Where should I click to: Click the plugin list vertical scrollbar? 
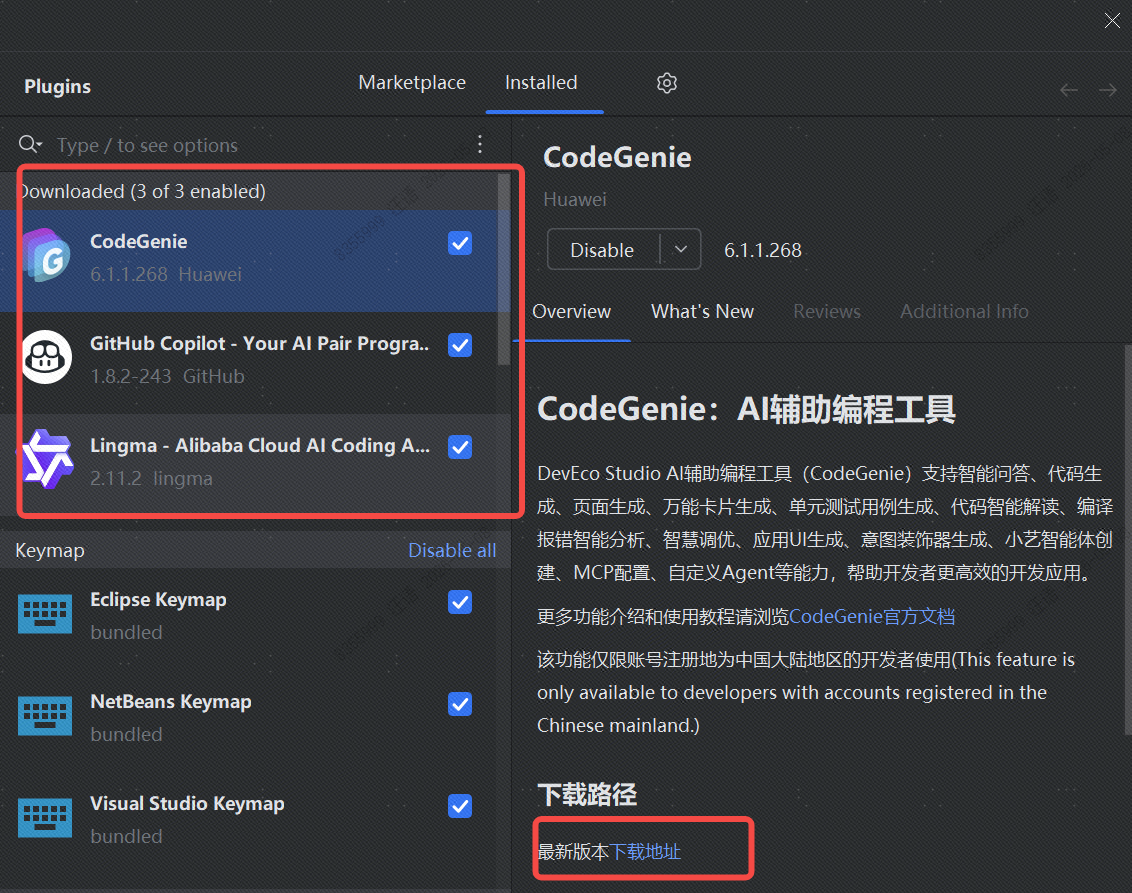503,269
